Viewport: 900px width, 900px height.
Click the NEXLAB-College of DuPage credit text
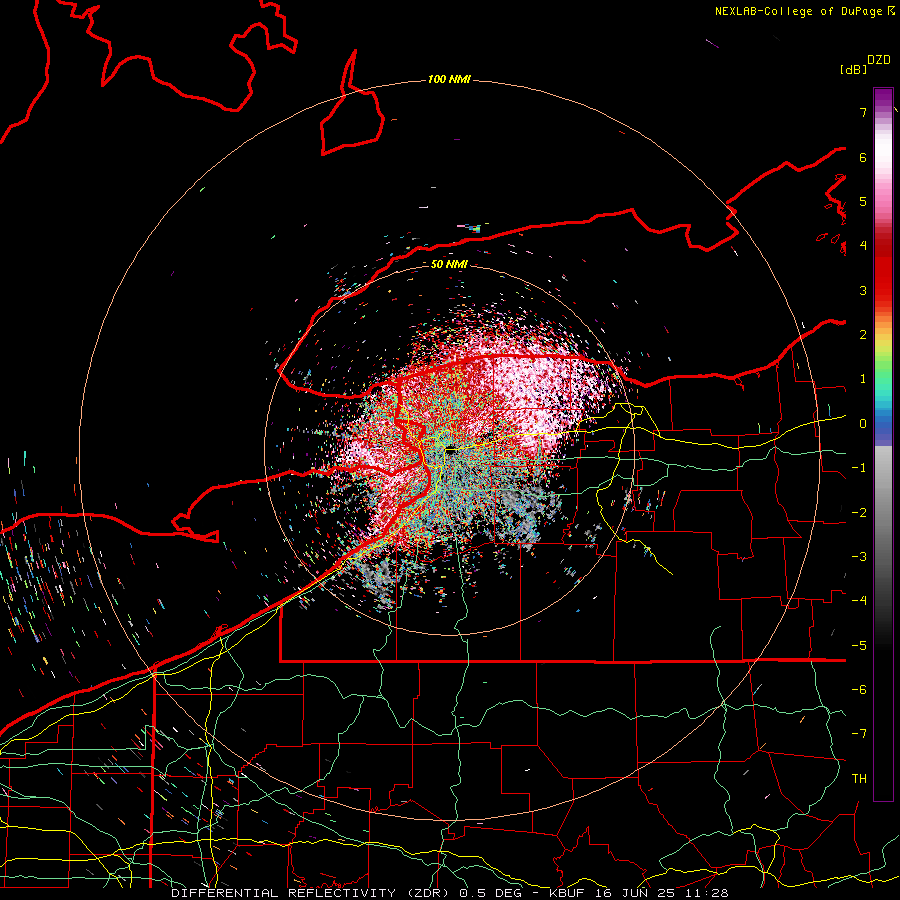click(799, 11)
